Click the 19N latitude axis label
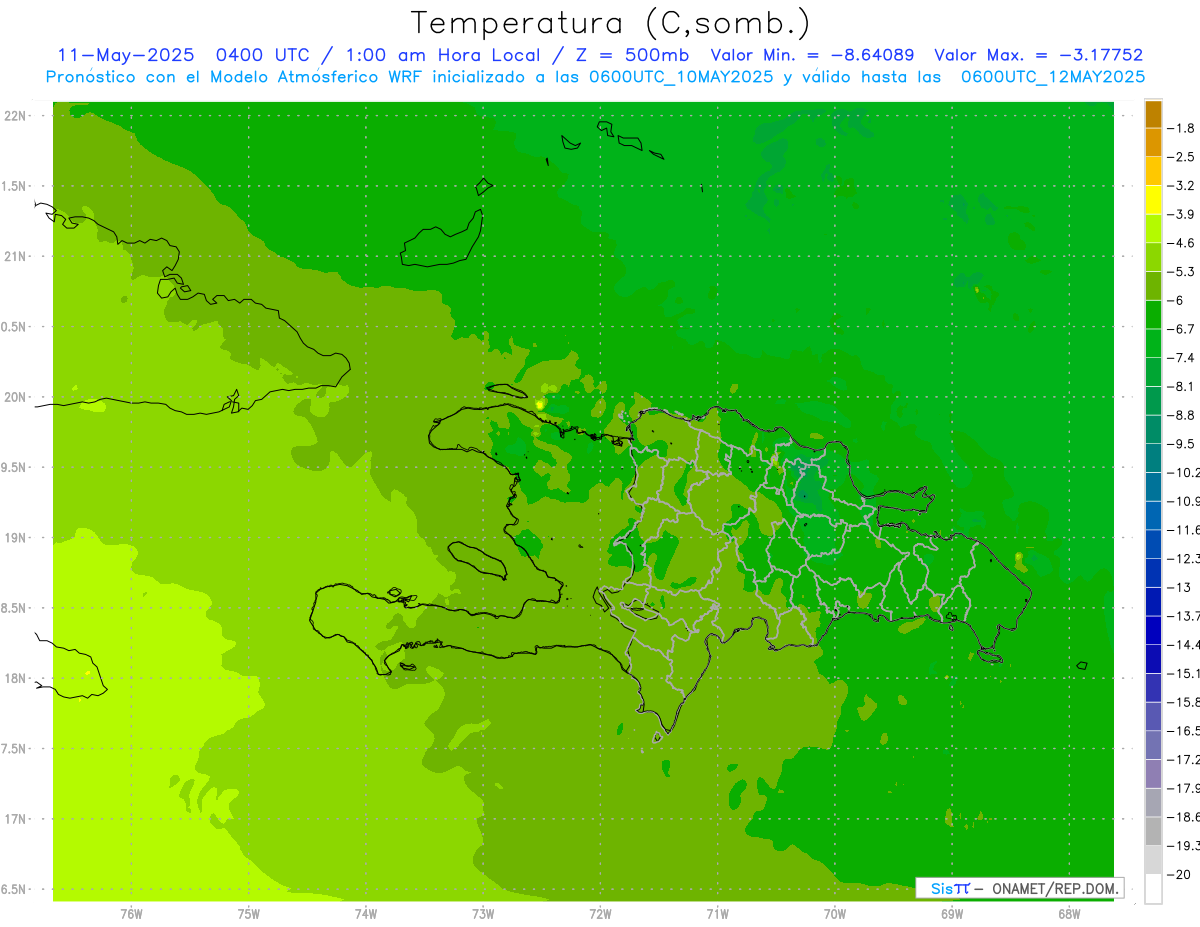 (17, 538)
